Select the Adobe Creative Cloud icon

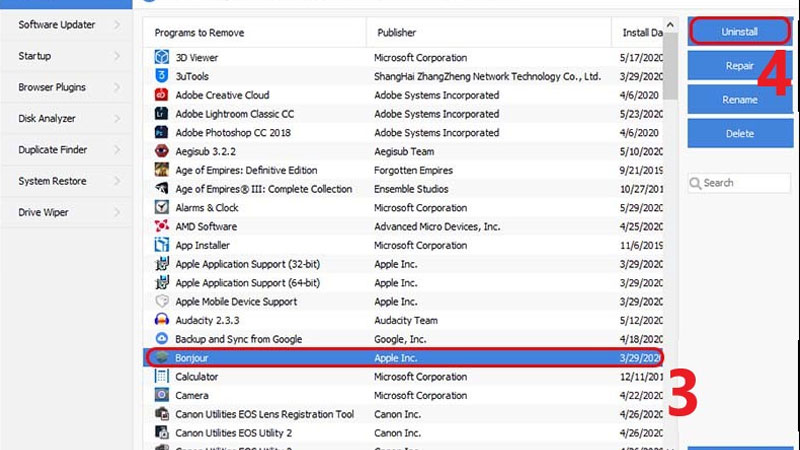tap(161, 95)
